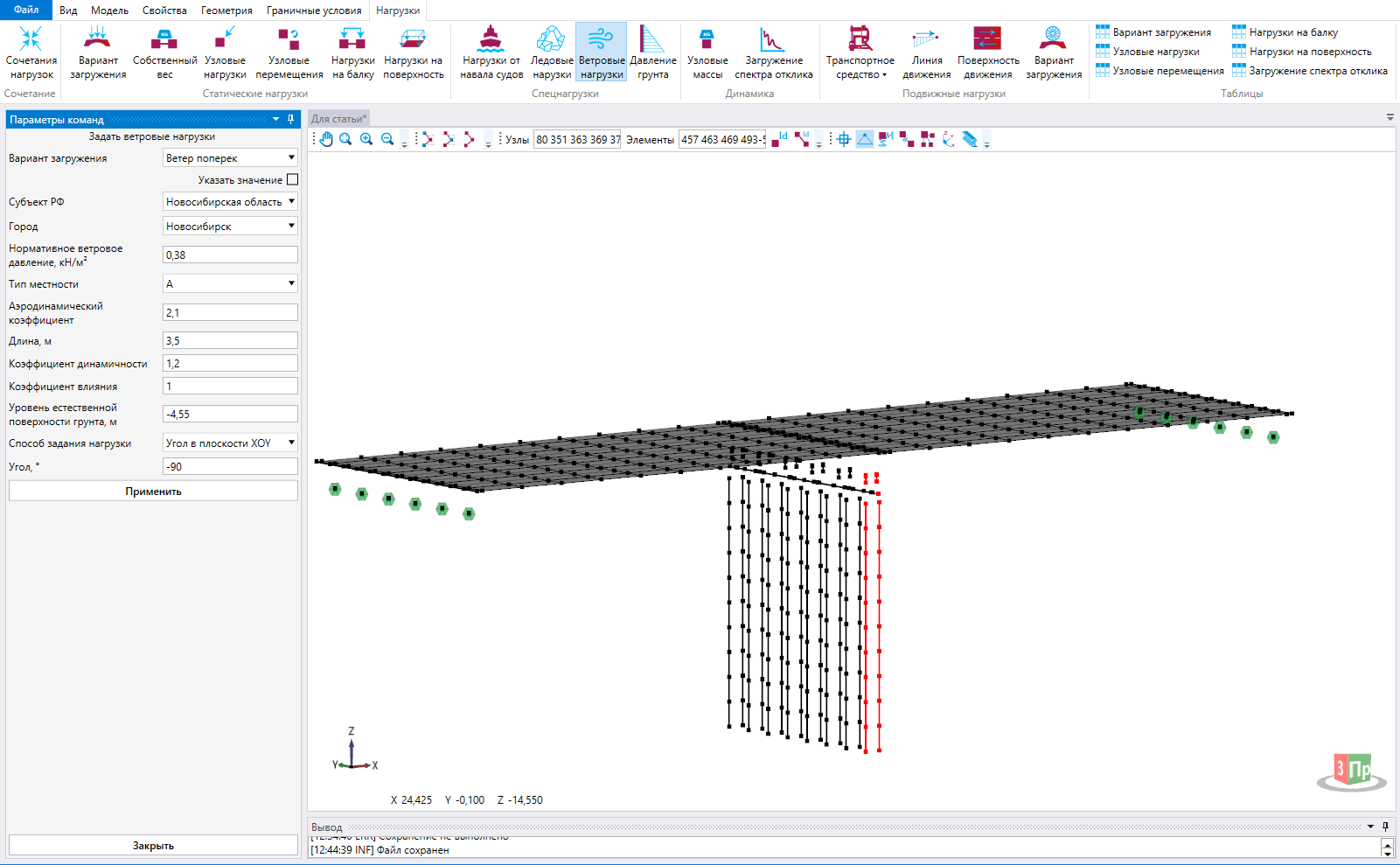Screen dimensions: 1400x865
Task: Open the Параметры команд panel options arrow
Action: click(276, 119)
